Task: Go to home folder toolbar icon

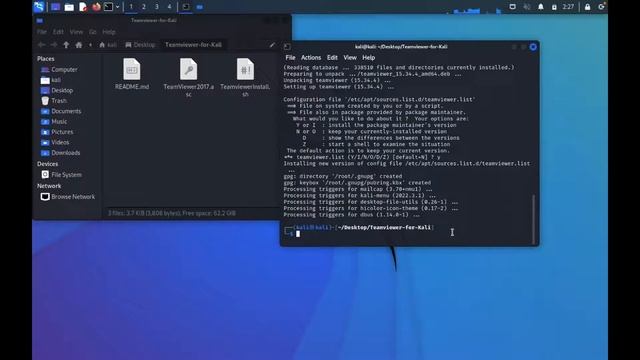Action: click(x=79, y=45)
